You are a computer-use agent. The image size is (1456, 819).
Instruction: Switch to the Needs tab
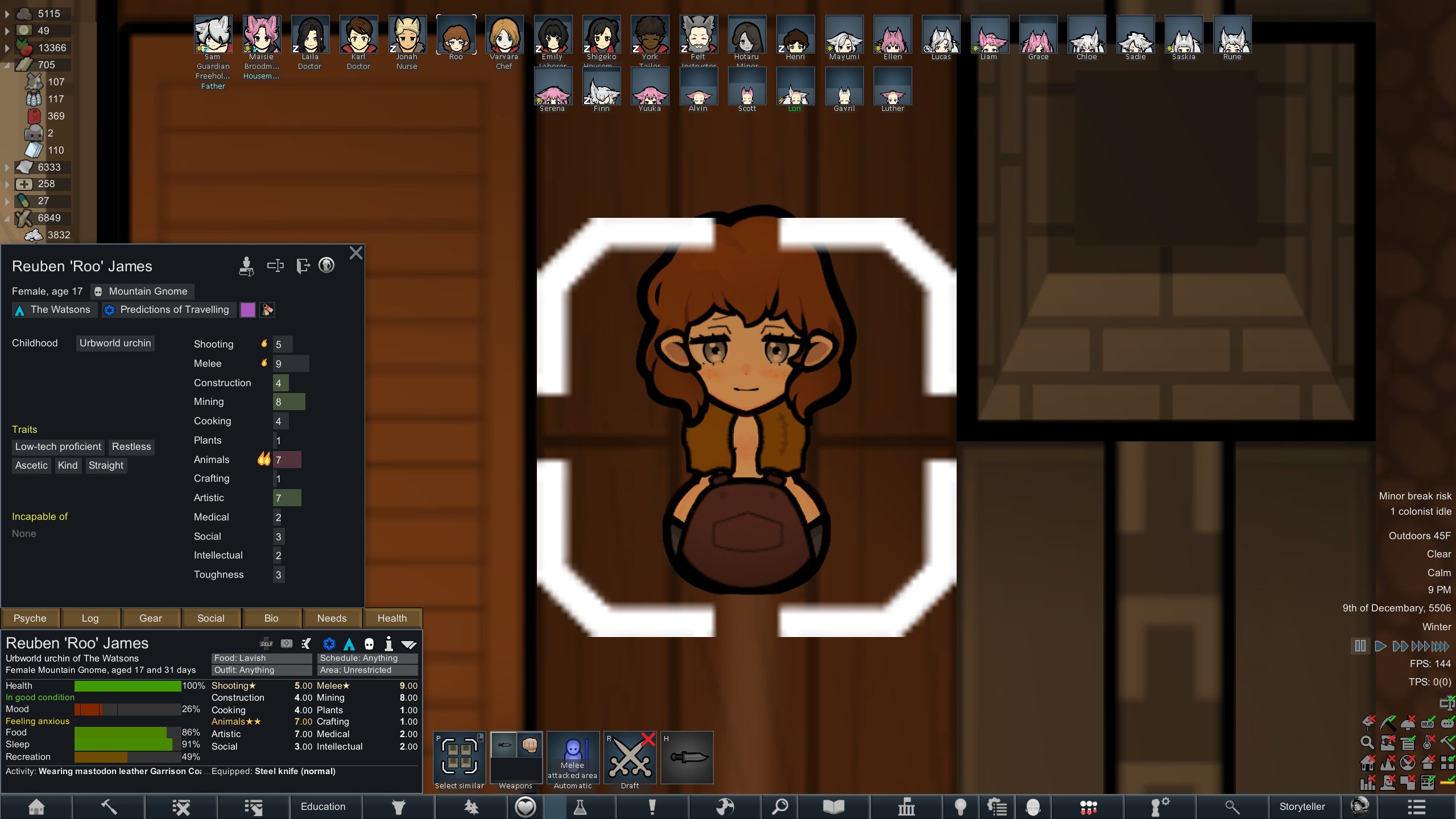pyautogui.click(x=332, y=618)
